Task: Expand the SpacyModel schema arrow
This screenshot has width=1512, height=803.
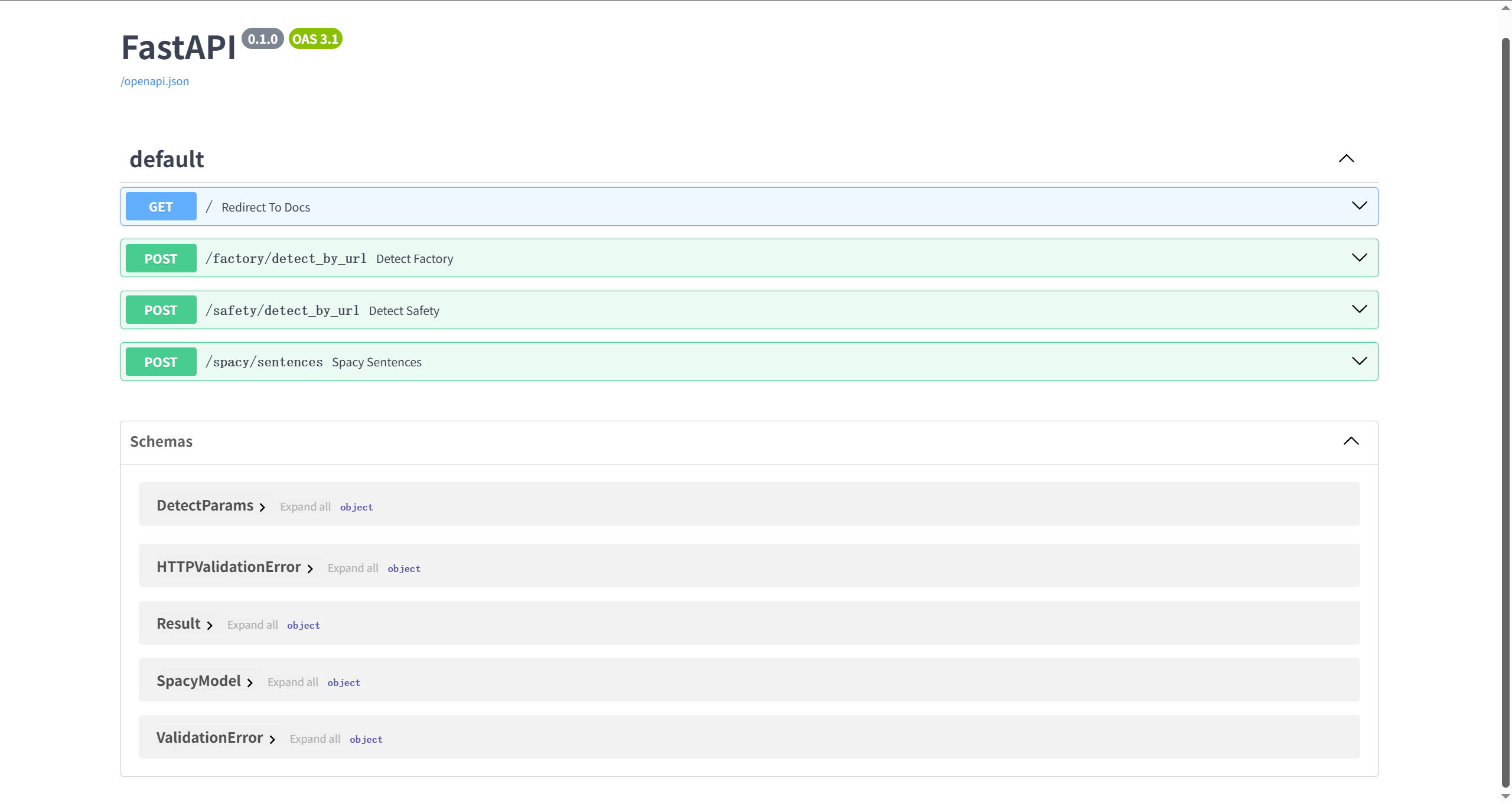Action: coord(250,682)
